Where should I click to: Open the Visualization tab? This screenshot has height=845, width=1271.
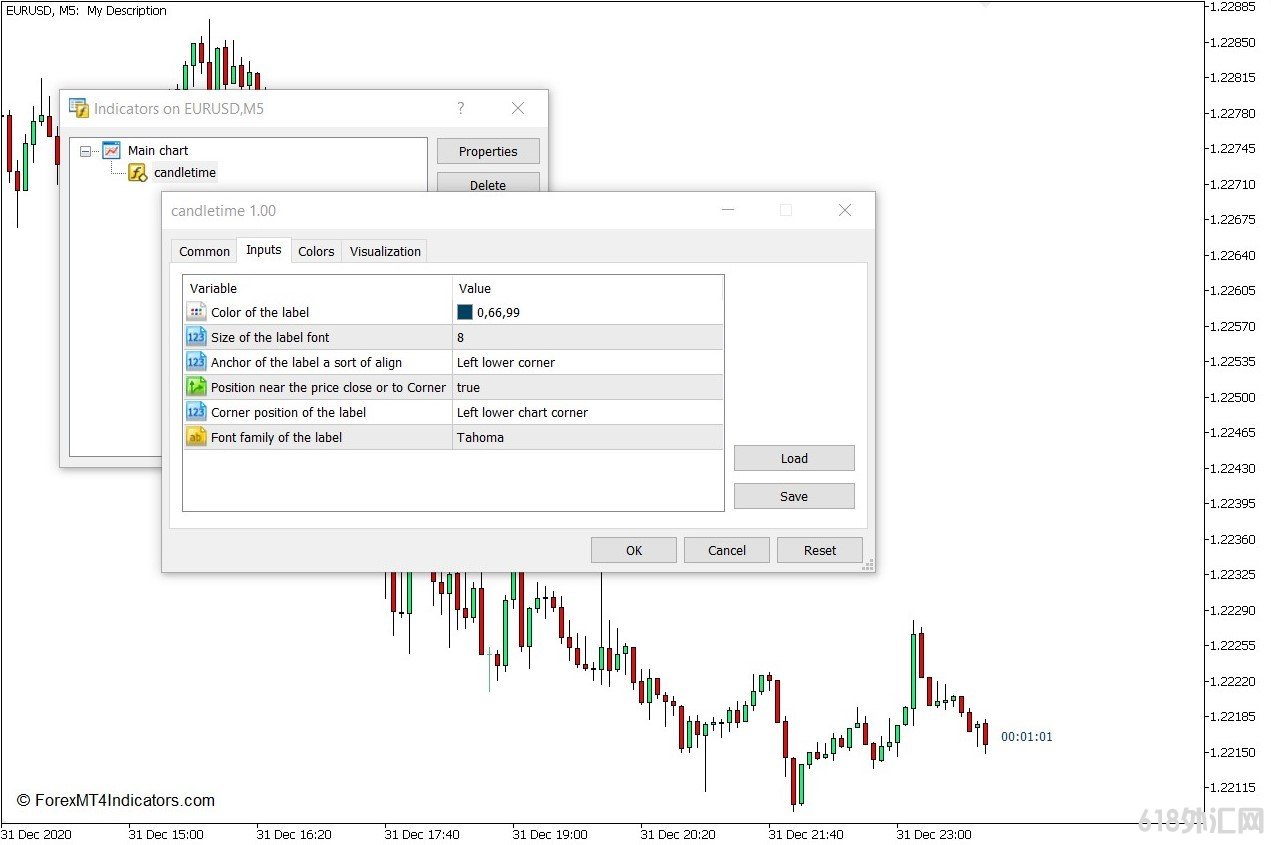[385, 251]
